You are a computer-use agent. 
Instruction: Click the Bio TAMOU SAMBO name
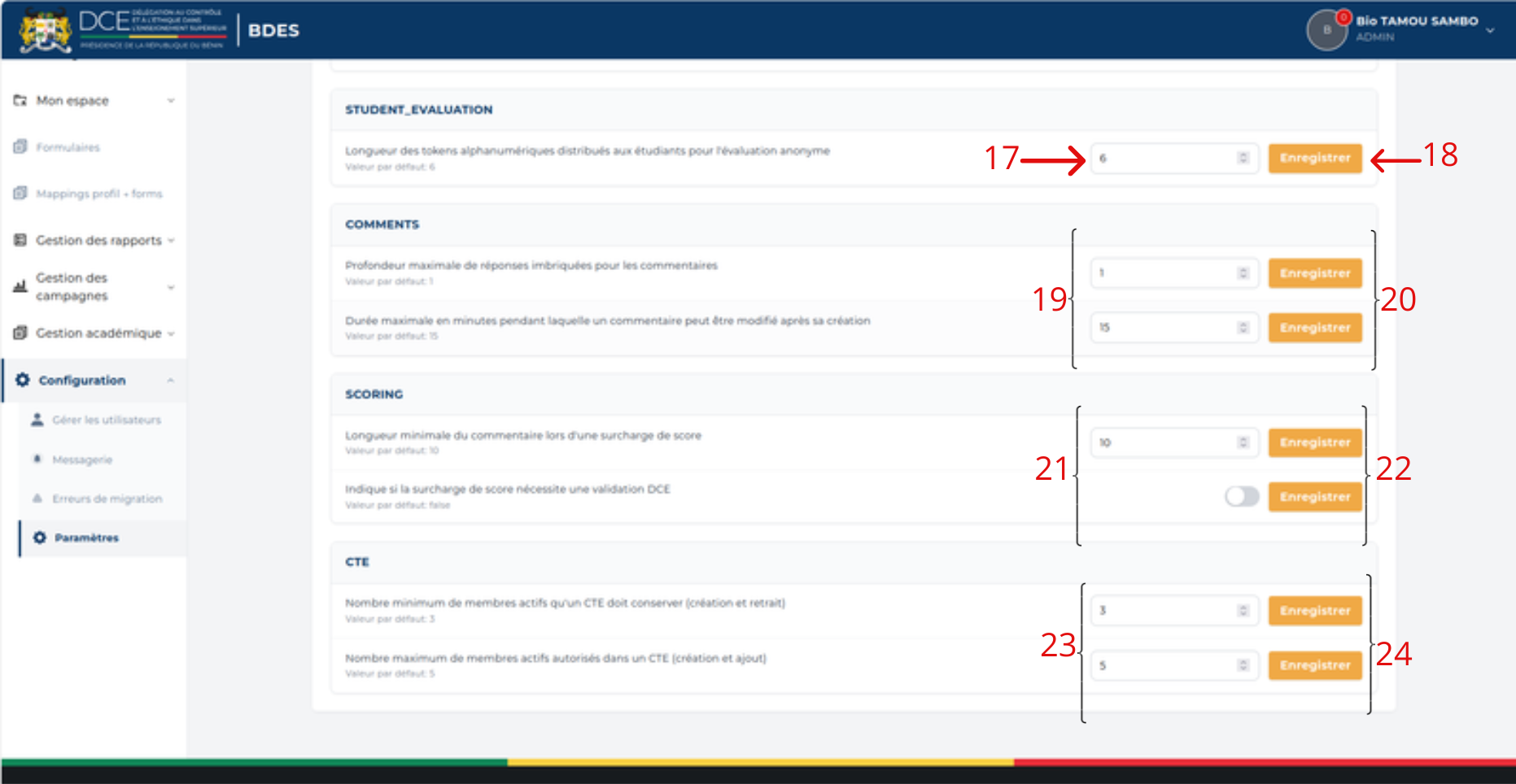pos(1417,21)
